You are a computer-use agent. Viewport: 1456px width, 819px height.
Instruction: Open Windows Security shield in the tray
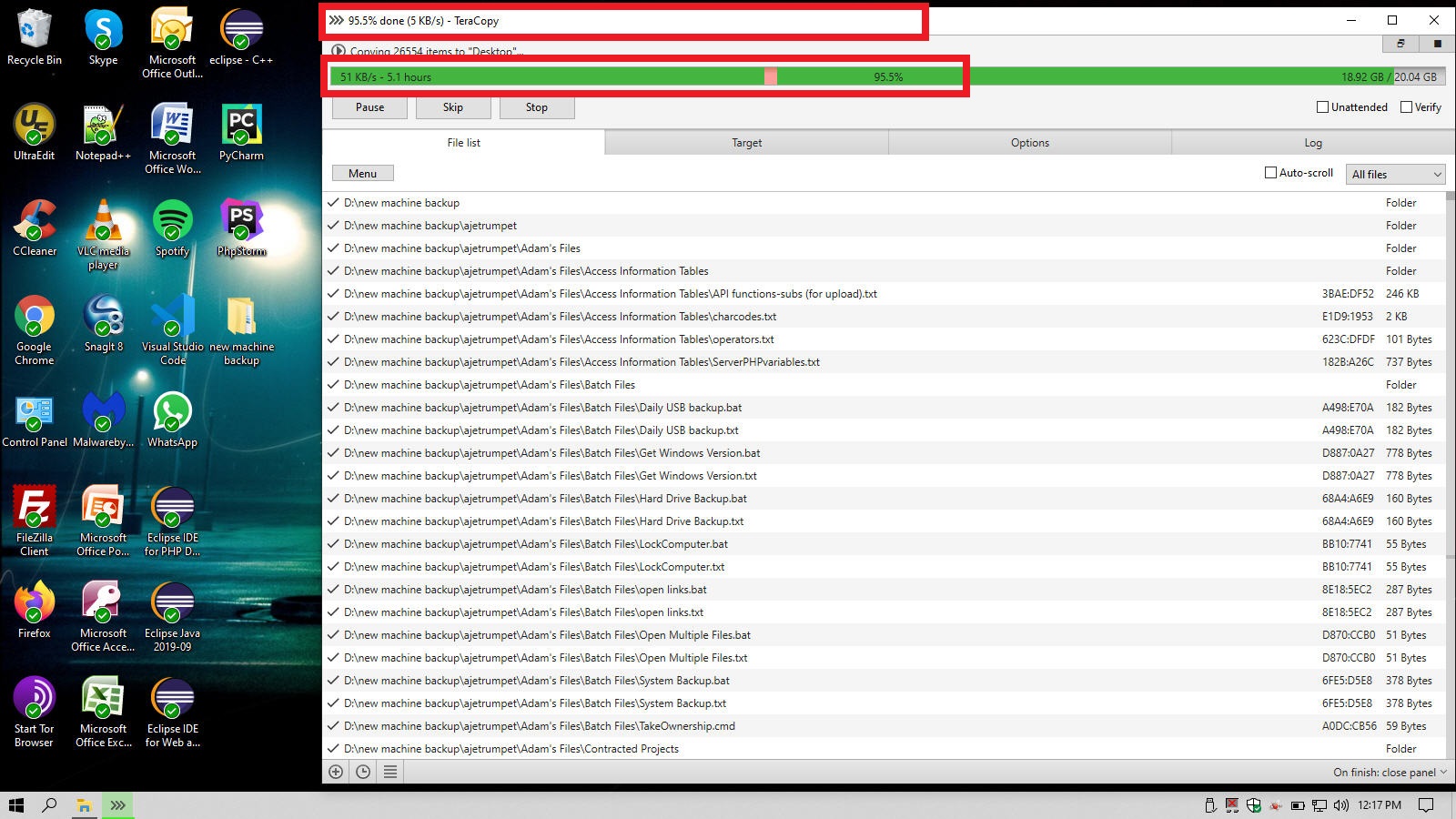(x=1254, y=805)
